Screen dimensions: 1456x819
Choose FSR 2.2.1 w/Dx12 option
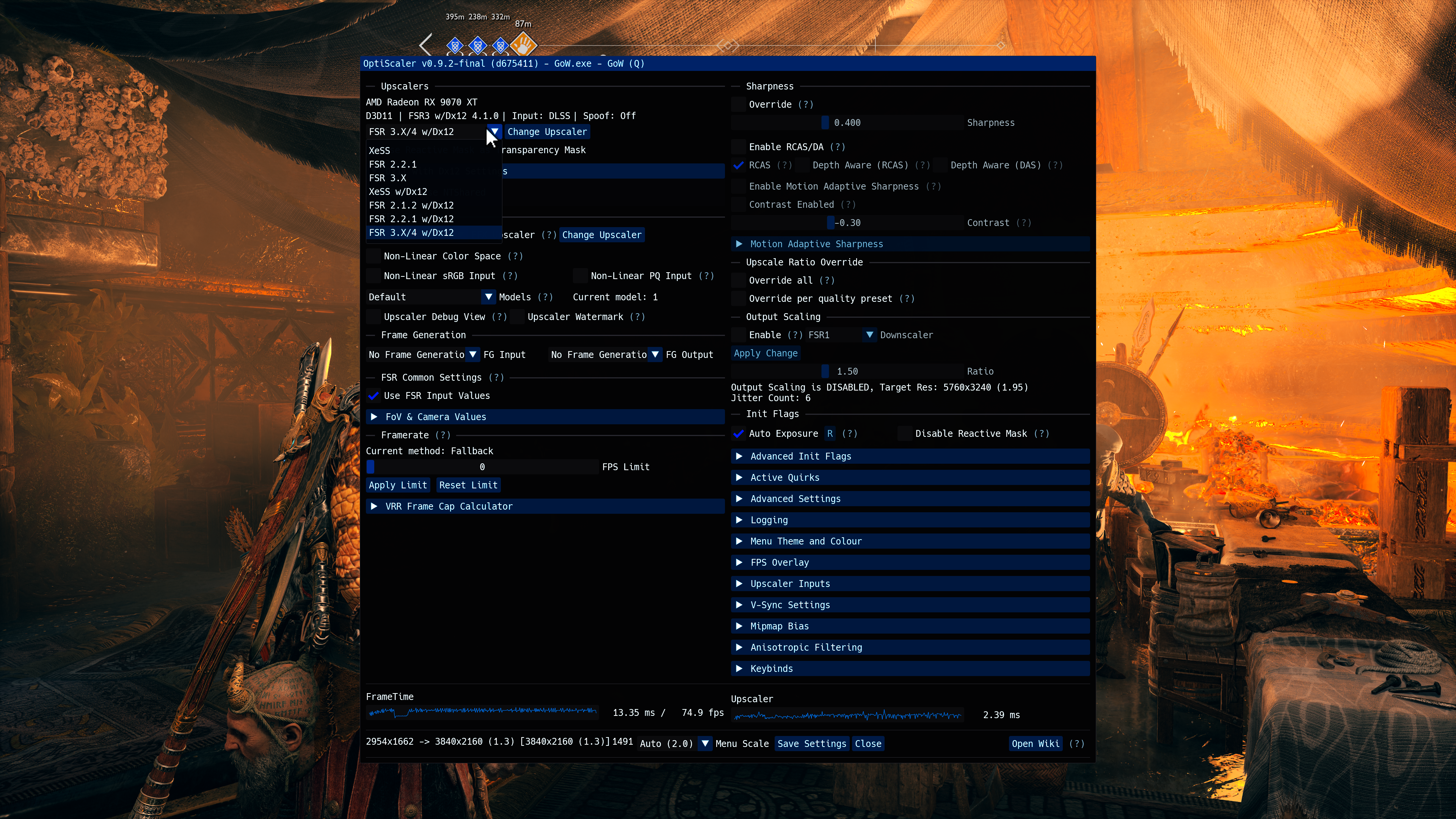(x=434, y=219)
